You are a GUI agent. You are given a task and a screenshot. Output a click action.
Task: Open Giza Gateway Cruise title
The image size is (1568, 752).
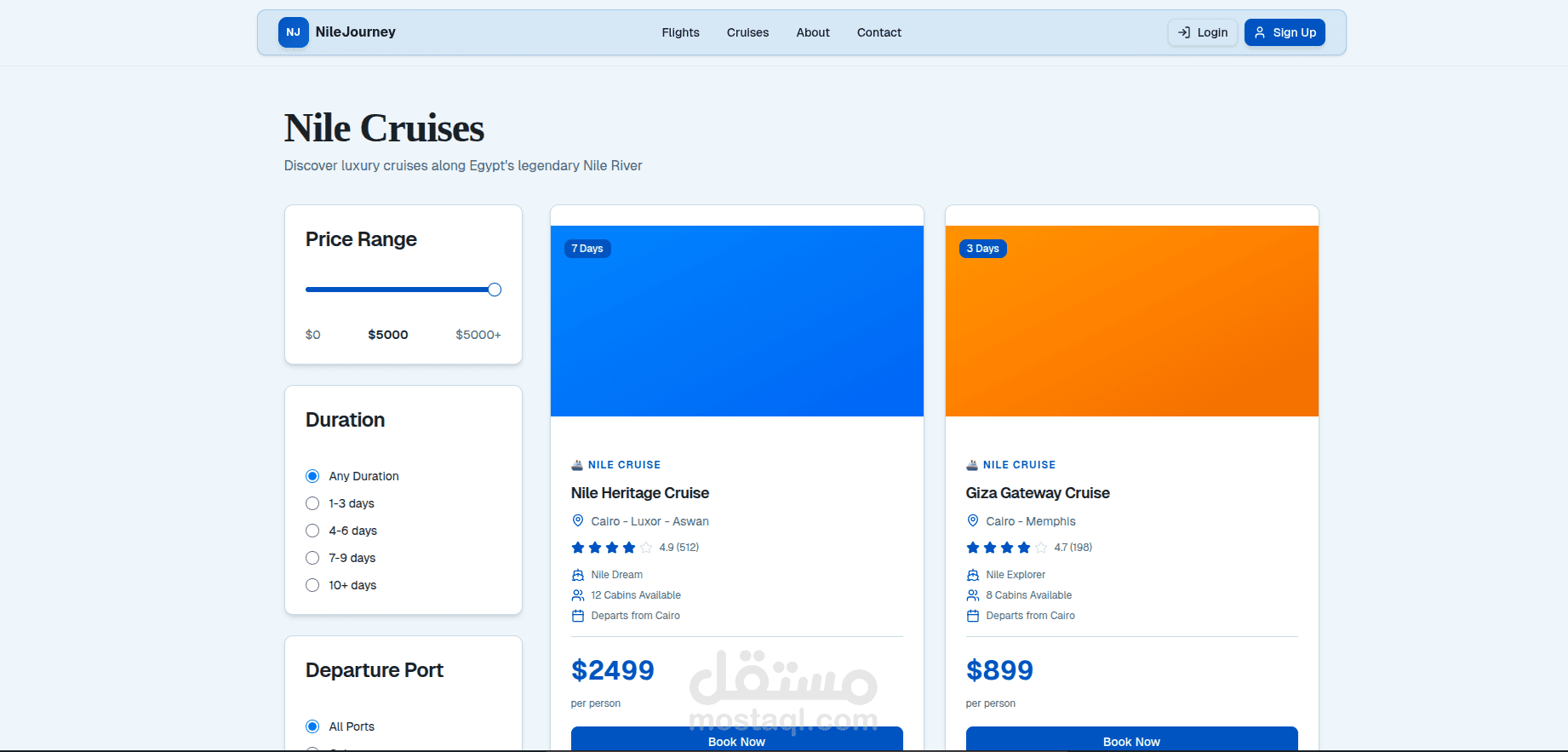1038,493
